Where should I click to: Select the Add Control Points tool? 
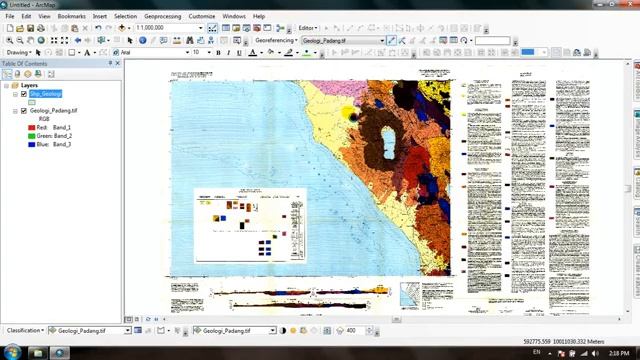[x=391, y=40]
